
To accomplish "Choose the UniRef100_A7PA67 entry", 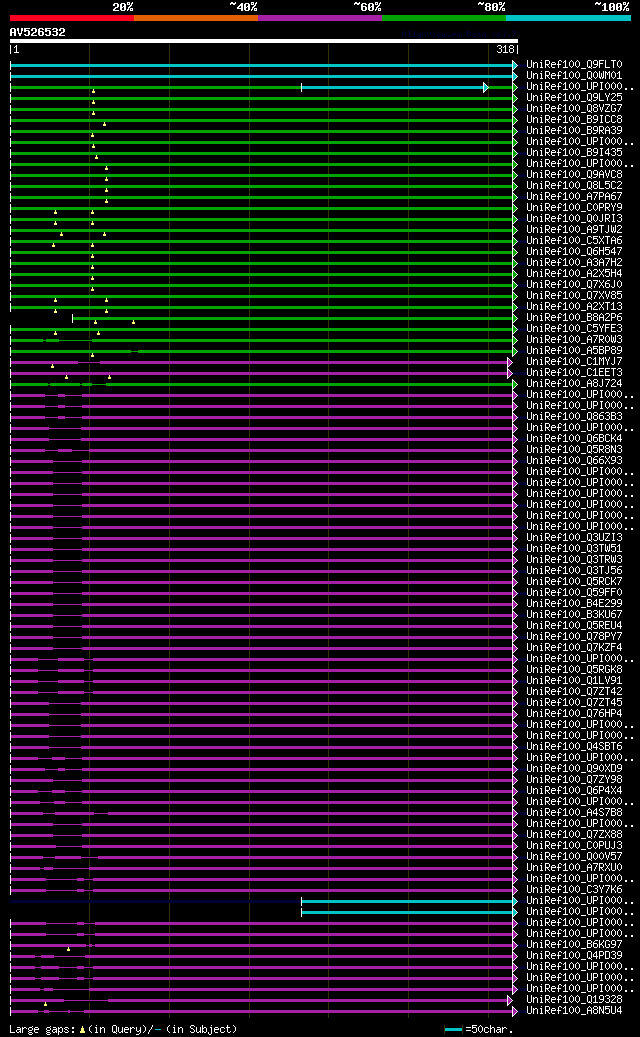I will 574,197.
